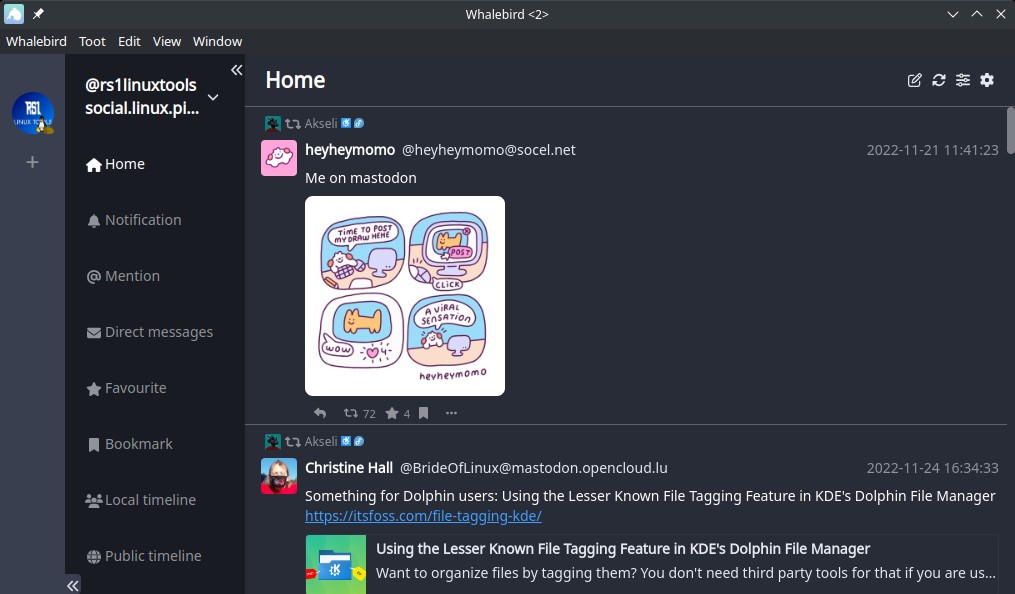Bookmark heyheymomo's toot

pyautogui.click(x=423, y=413)
